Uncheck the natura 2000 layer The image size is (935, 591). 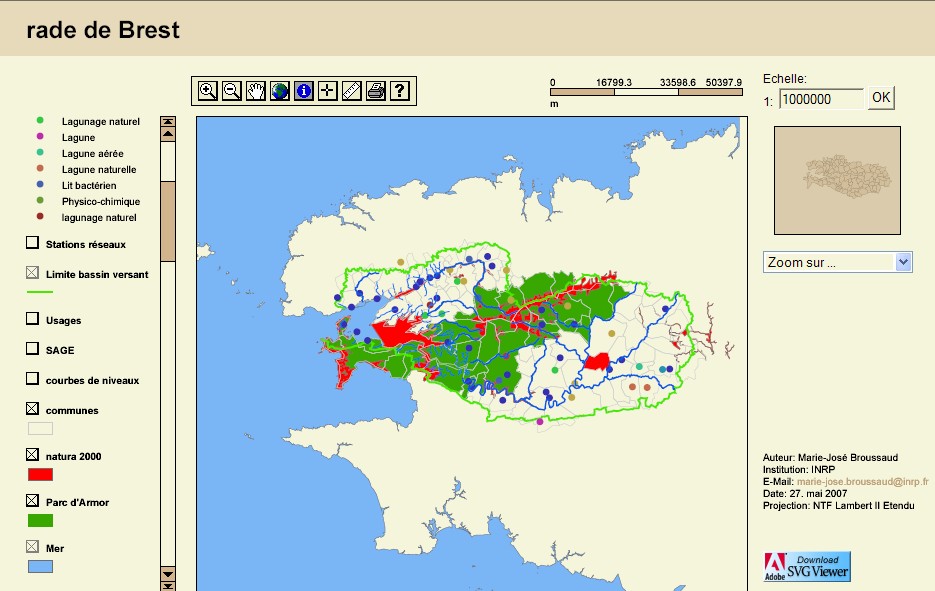33,456
